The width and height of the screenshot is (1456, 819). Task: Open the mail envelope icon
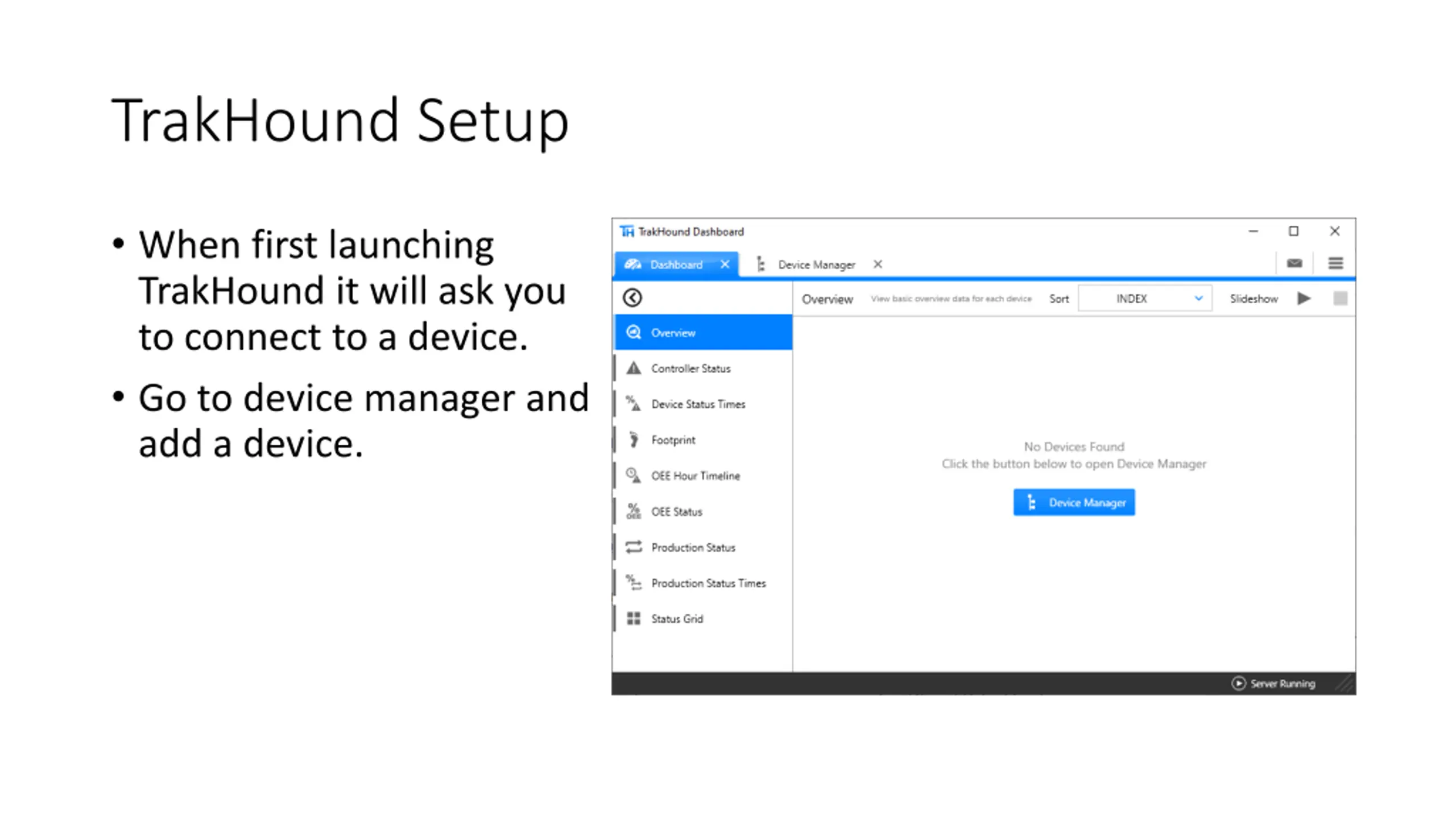tap(1294, 263)
